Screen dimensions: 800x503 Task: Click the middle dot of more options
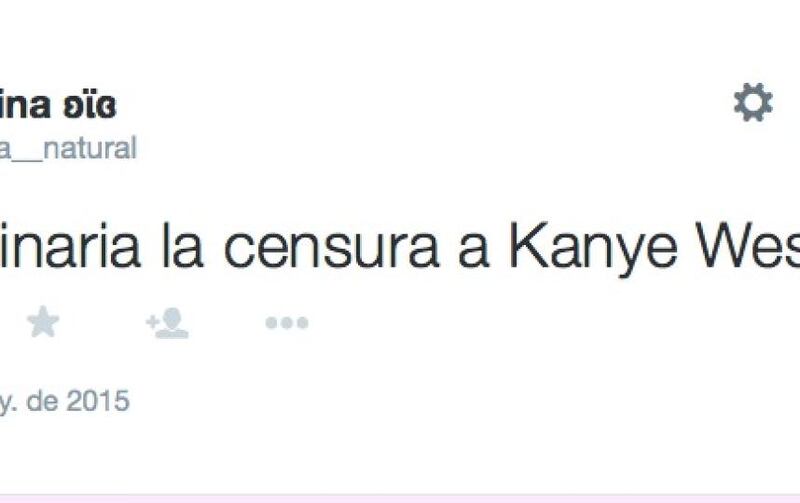tap(287, 323)
